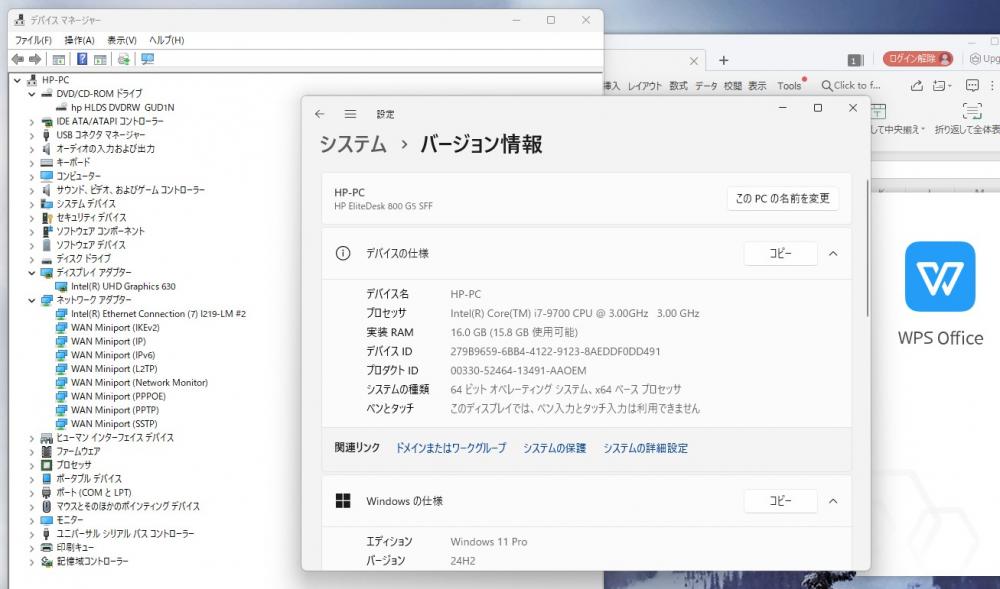Expand the モニター node
Viewport: 1000px width, 589px height.
coord(31,520)
